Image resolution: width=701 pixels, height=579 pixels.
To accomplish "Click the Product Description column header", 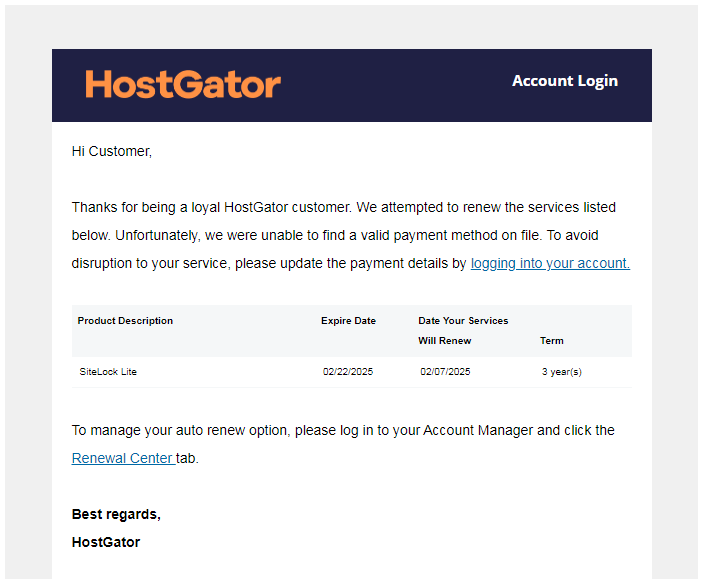I will tap(125, 321).
